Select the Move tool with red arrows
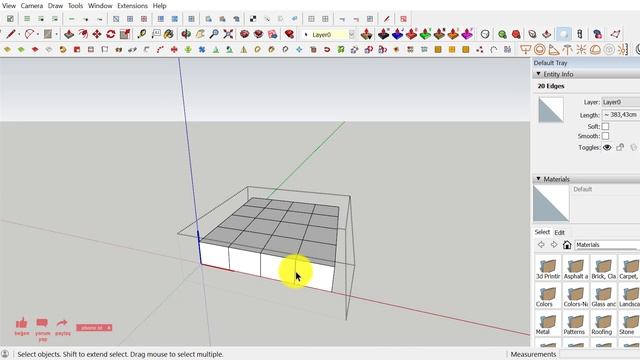Image resolution: width=640 pixels, height=360 pixels. [97, 34]
